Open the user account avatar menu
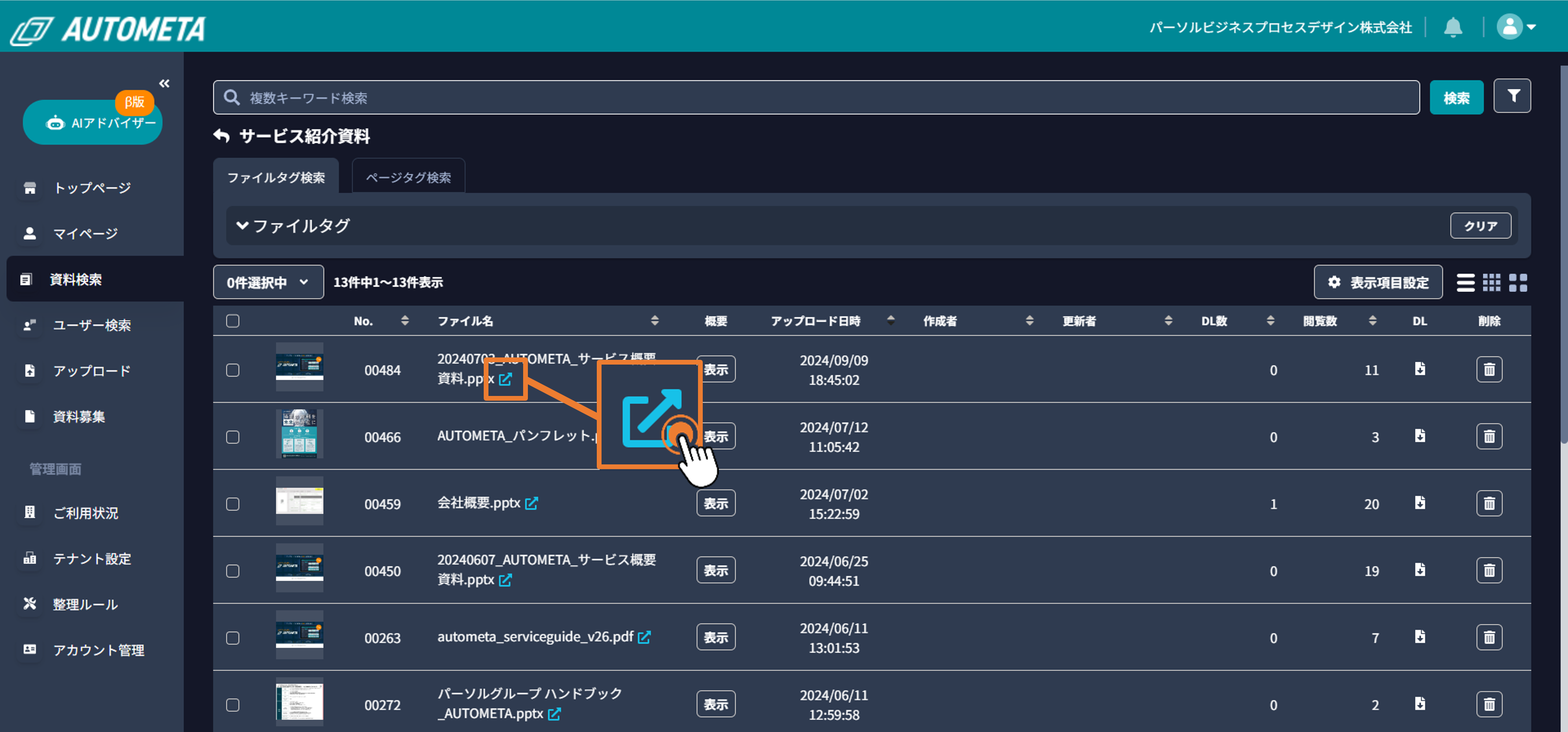Screen dimensions: 1568x732 (1516, 27)
